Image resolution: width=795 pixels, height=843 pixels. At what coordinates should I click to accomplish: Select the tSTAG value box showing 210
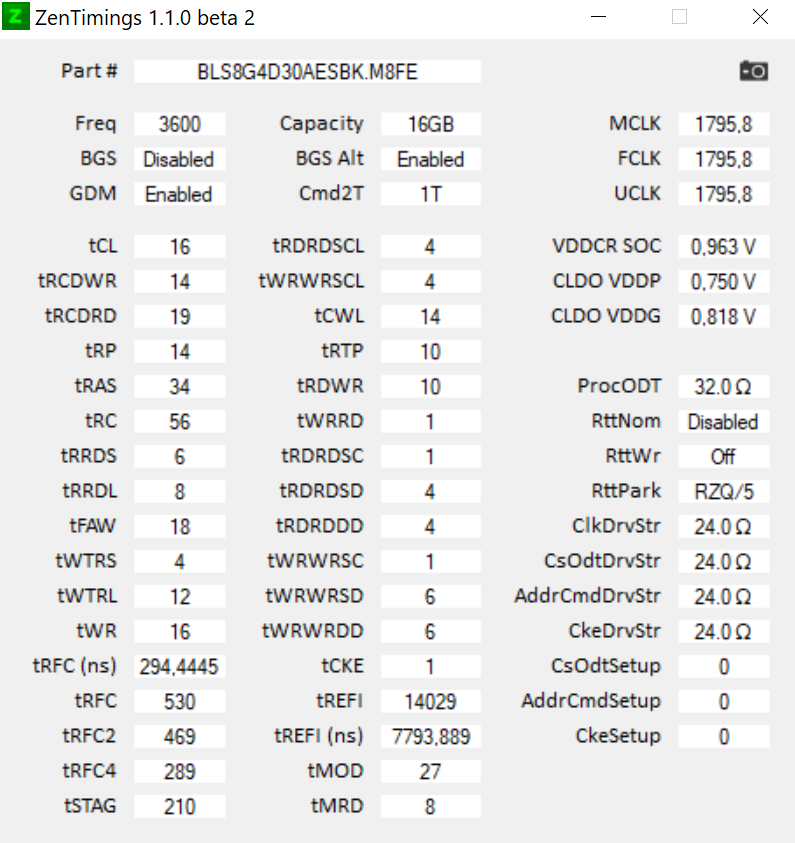point(179,806)
